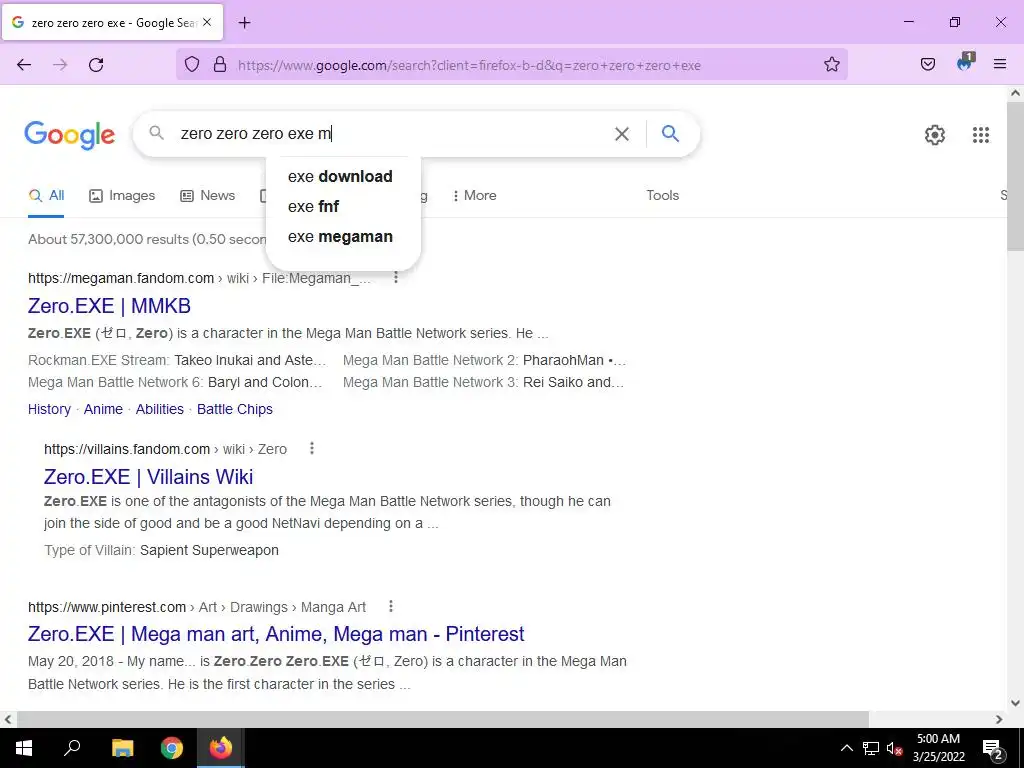
Task: Select the All results tab
Action: point(46,195)
